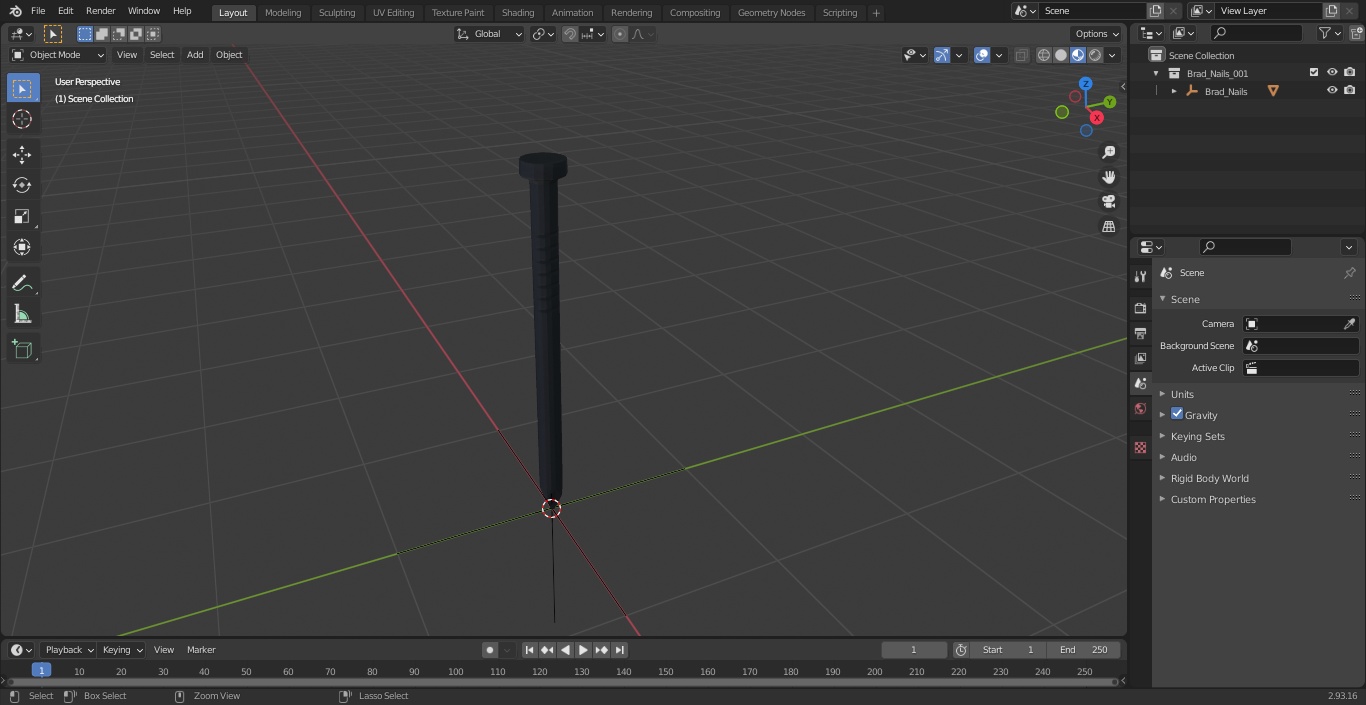Open the Output properties tab

(x=1140, y=333)
